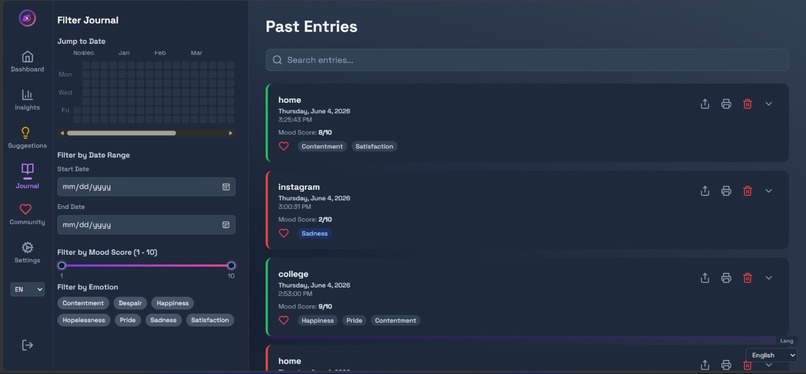Delete the college entry
This screenshot has width=806, height=374.
pyautogui.click(x=747, y=278)
